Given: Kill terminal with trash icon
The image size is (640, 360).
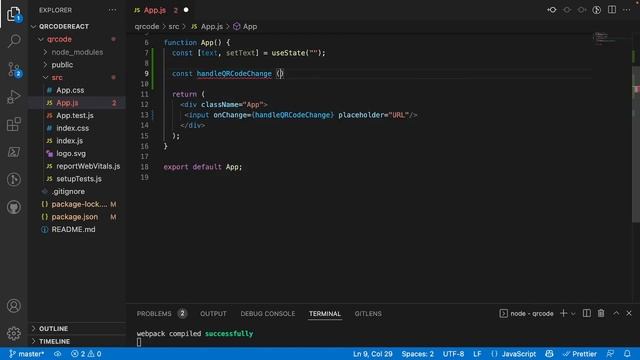Looking at the screenshot, I should (x=601, y=313).
